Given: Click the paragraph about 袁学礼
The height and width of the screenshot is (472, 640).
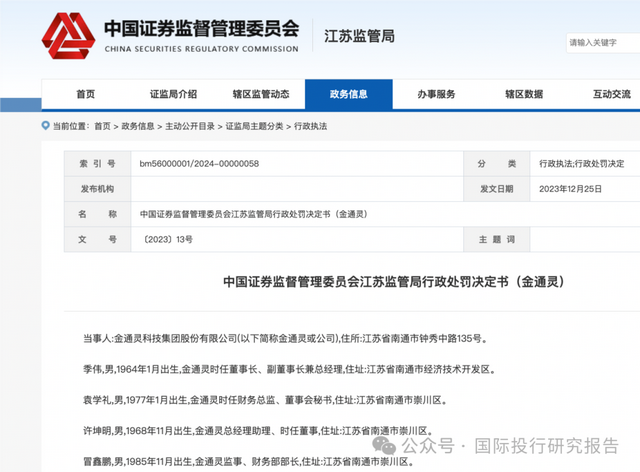Looking at the screenshot, I should (265, 401).
